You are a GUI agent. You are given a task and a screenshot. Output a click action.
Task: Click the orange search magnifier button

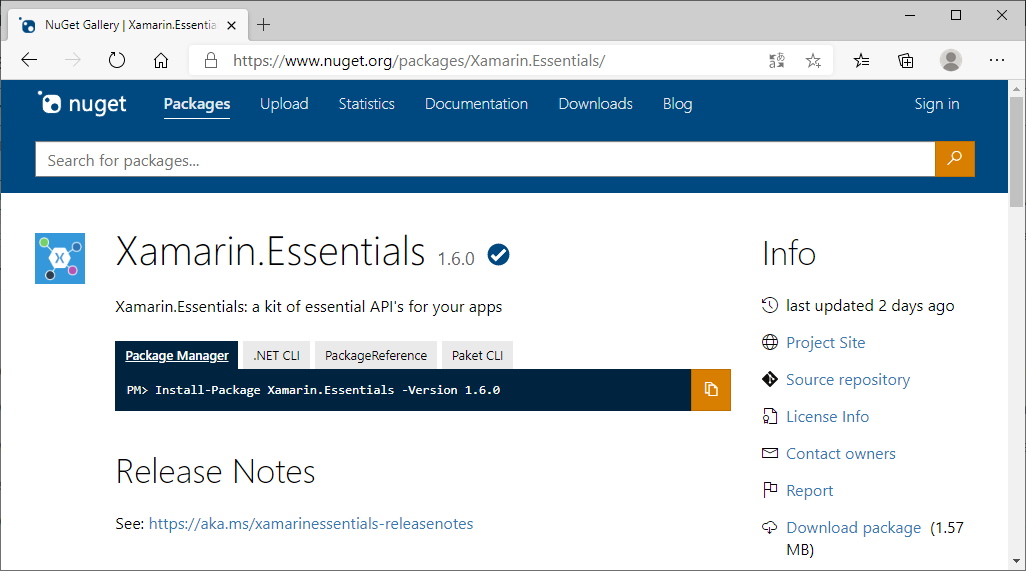954,159
